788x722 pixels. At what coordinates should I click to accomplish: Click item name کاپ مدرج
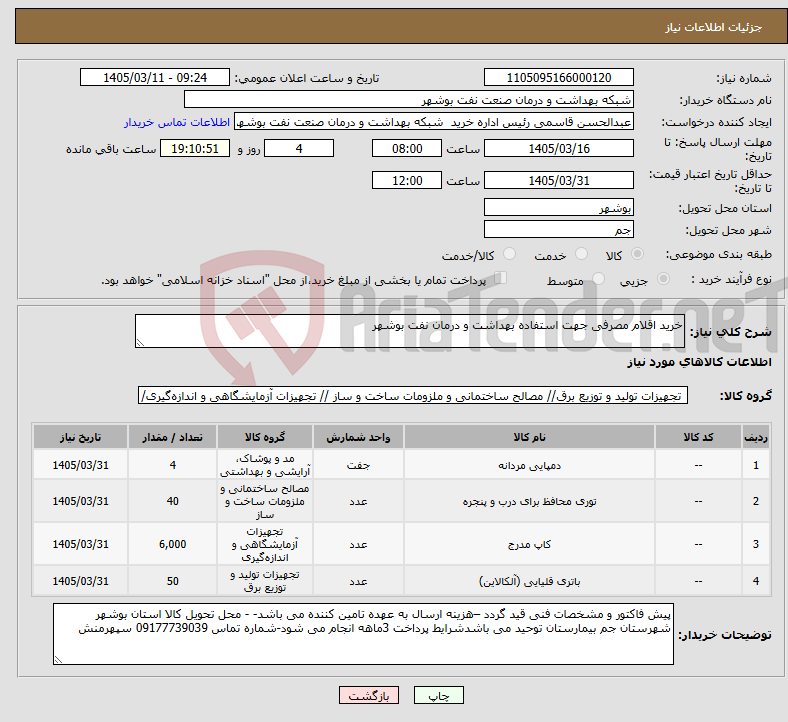[x=529, y=544]
